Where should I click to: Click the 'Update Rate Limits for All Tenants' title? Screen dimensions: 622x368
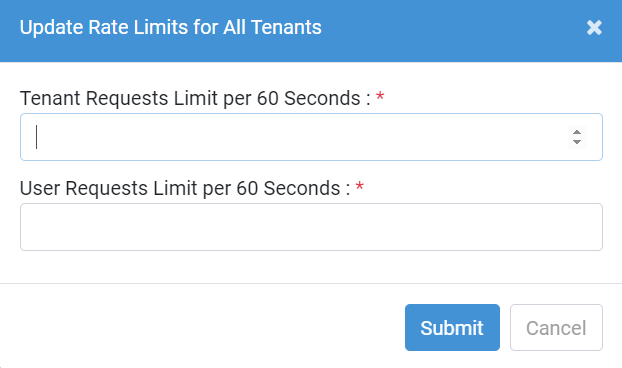[x=171, y=27]
